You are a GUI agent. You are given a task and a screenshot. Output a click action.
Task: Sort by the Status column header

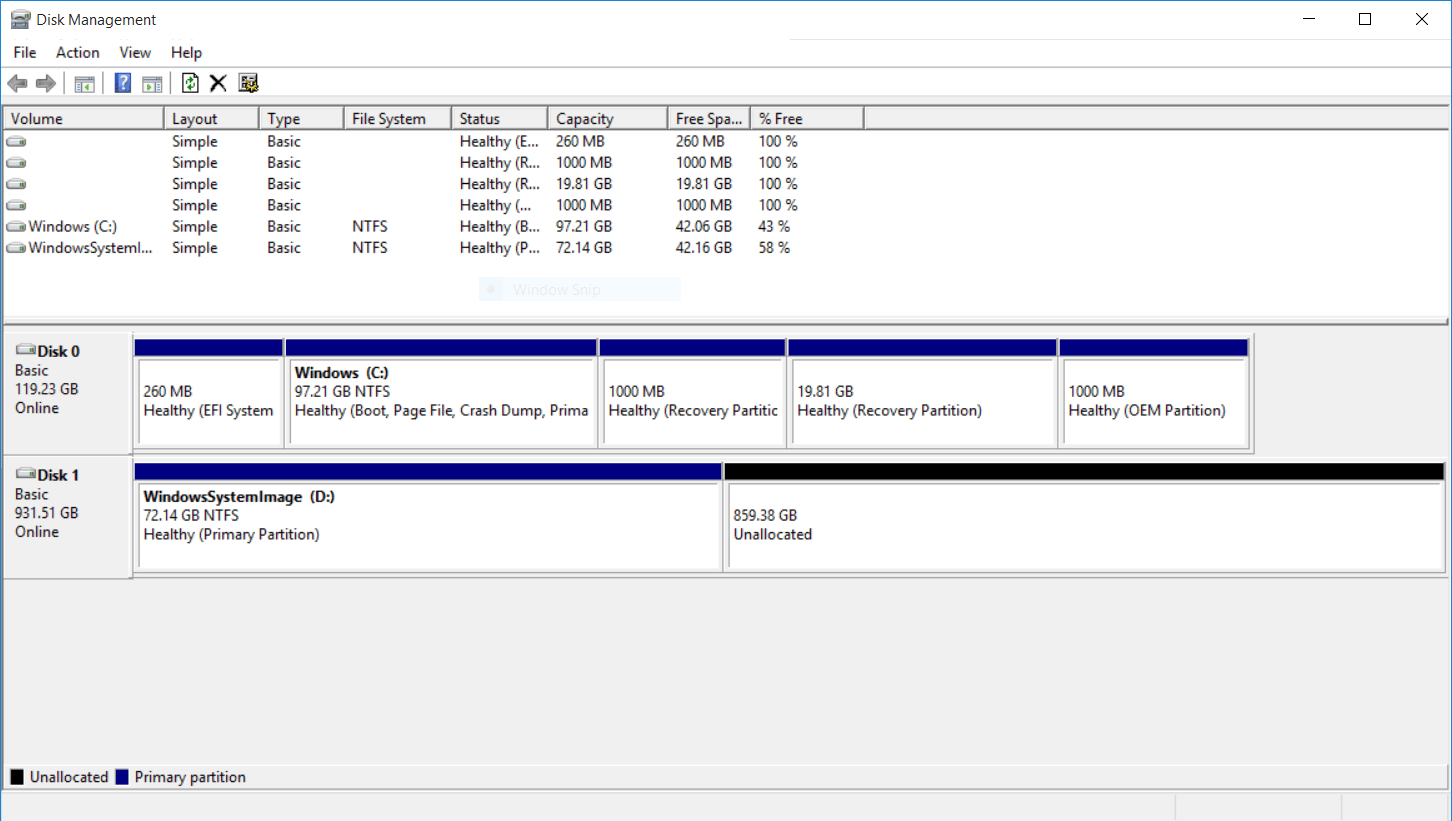pyautogui.click(x=499, y=118)
